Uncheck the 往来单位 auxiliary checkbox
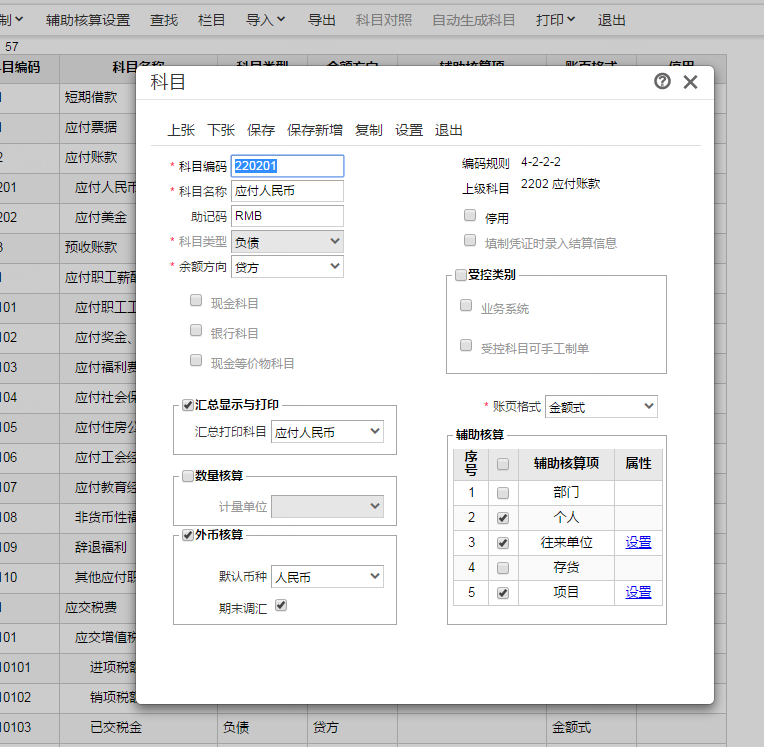 point(503,543)
